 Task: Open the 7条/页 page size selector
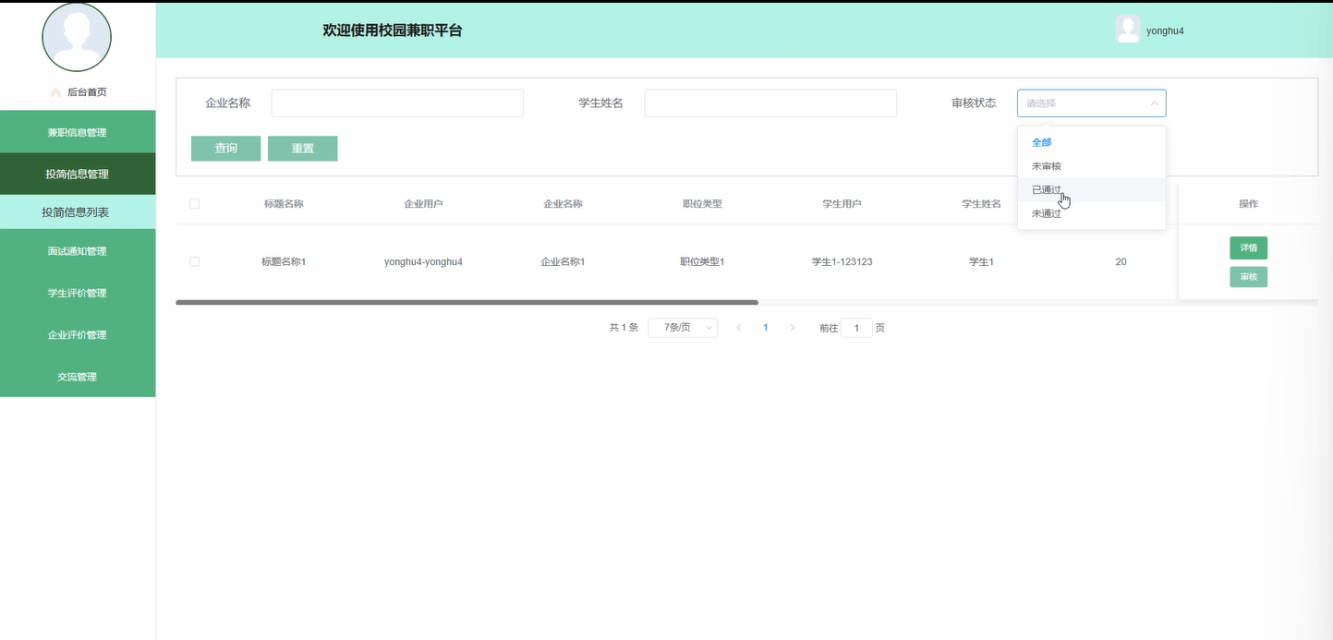coord(682,328)
